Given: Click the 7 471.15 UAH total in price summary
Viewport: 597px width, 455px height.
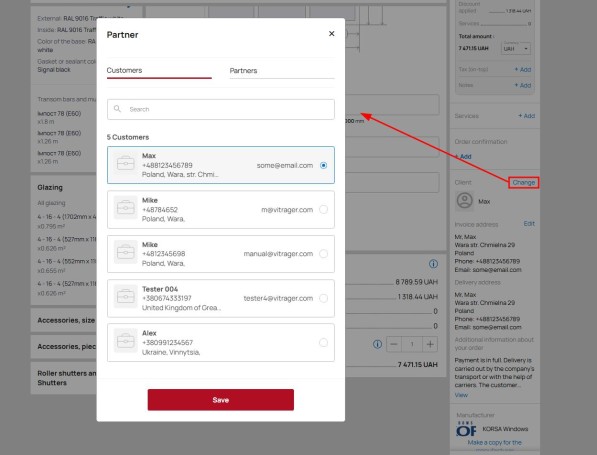Looking at the screenshot, I should (x=418, y=364).
